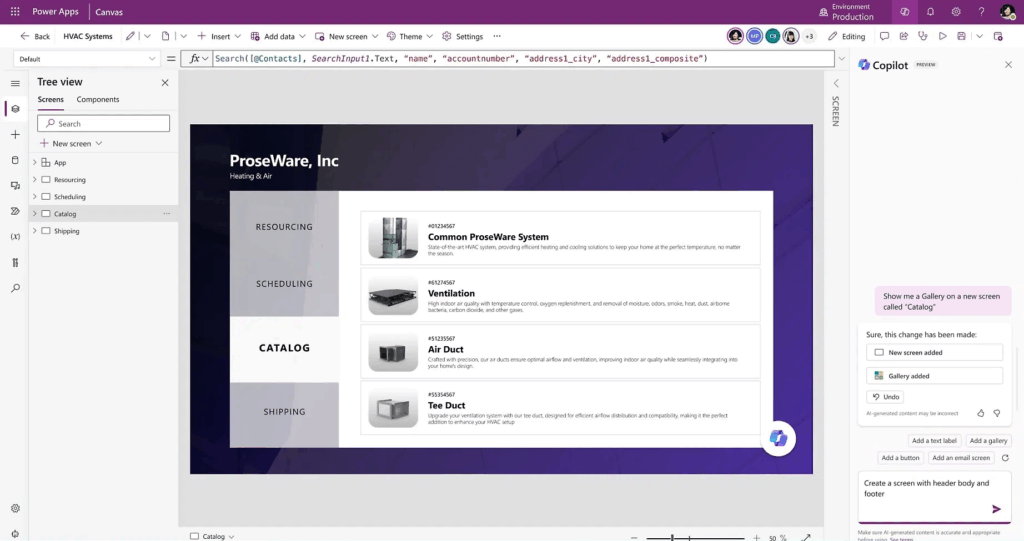Toggle the hamburger menu in the left rail

pyautogui.click(x=15, y=84)
